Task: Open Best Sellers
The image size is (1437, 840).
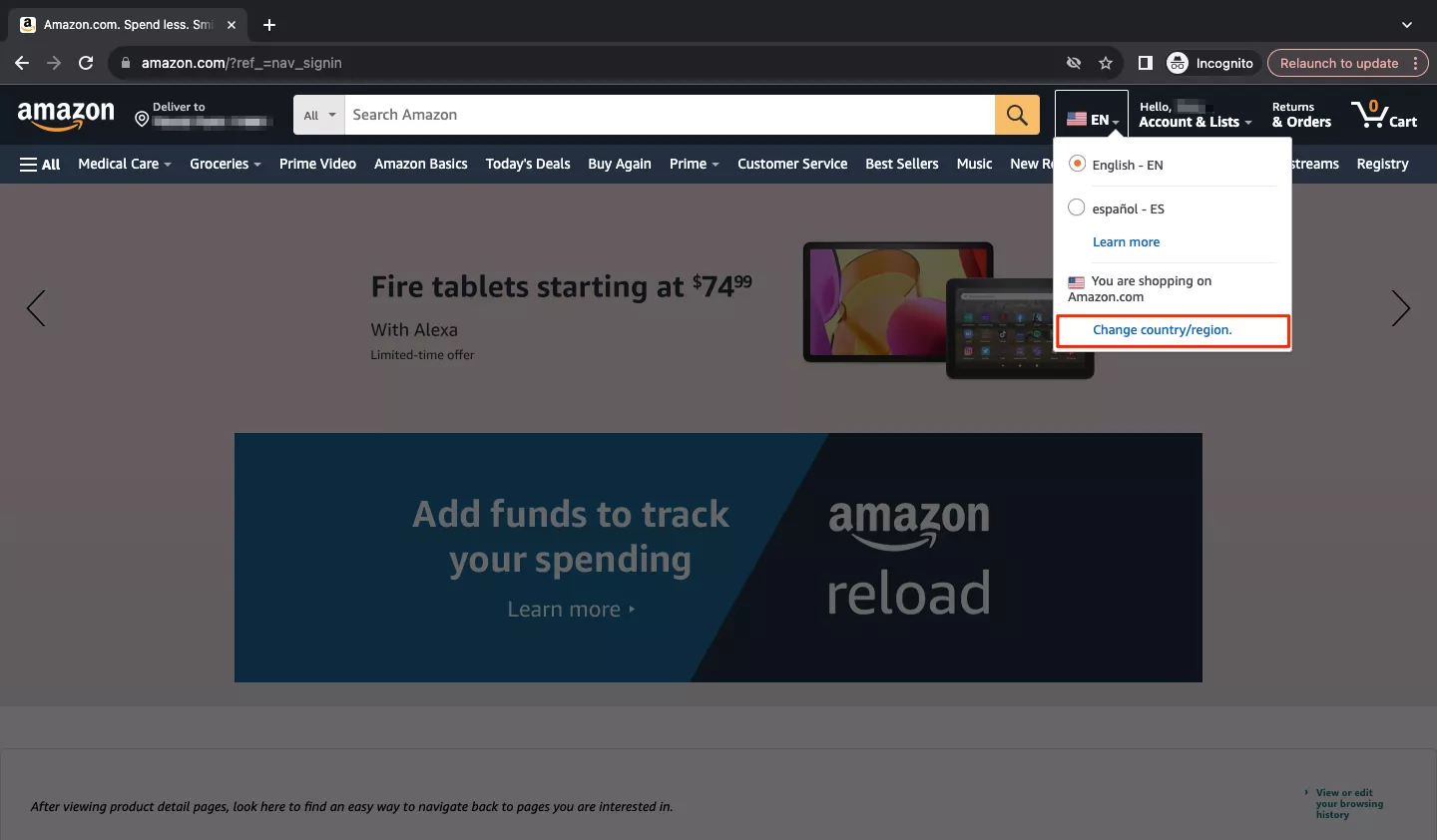Action: point(902,164)
